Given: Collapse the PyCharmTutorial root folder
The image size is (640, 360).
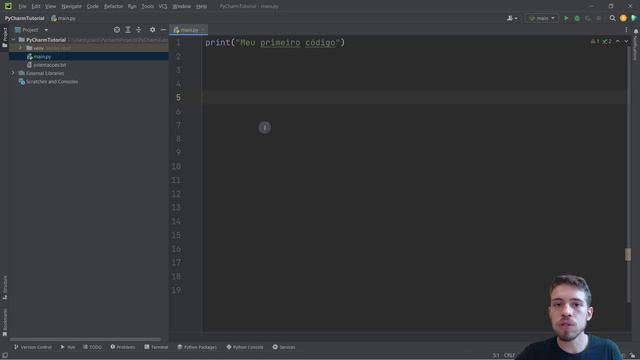Looking at the screenshot, I should (13, 40).
